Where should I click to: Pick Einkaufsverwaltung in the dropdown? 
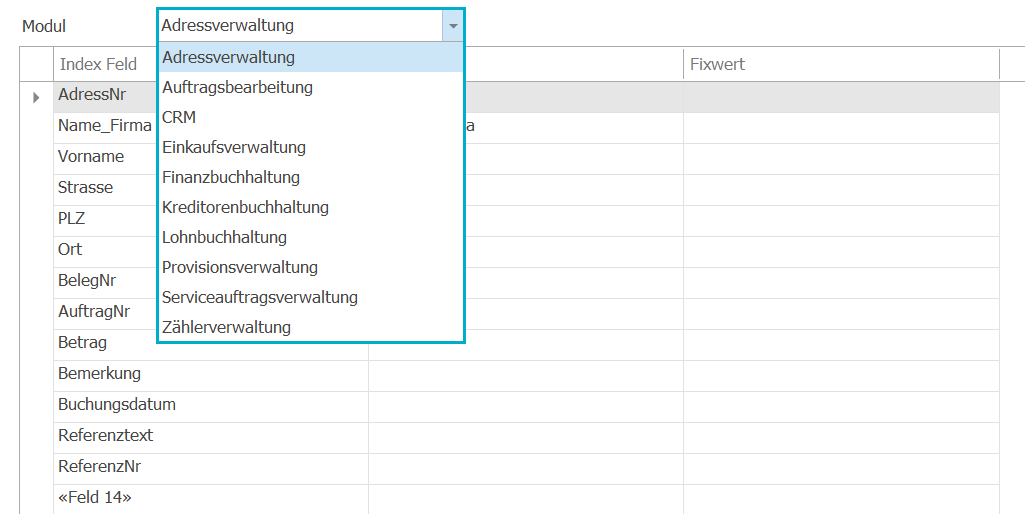click(311, 147)
